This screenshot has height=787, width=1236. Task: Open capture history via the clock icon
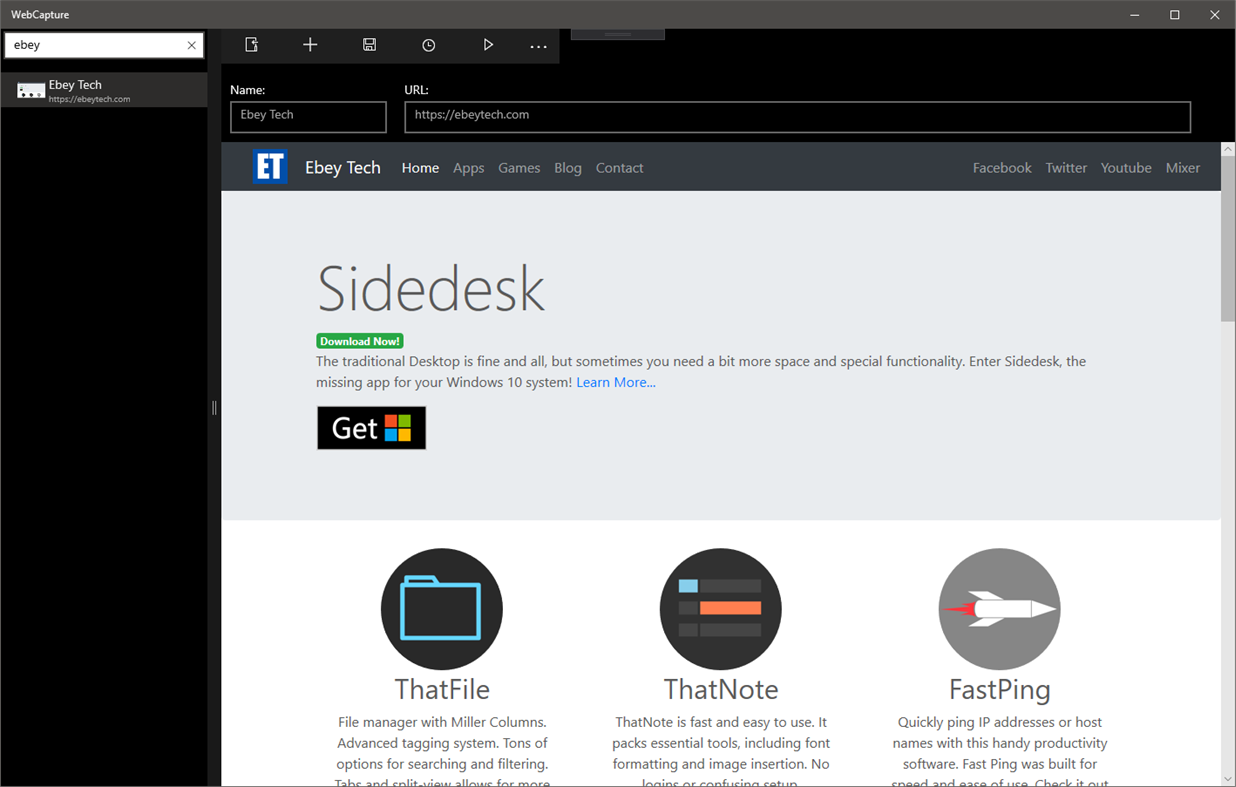click(428, 44)
